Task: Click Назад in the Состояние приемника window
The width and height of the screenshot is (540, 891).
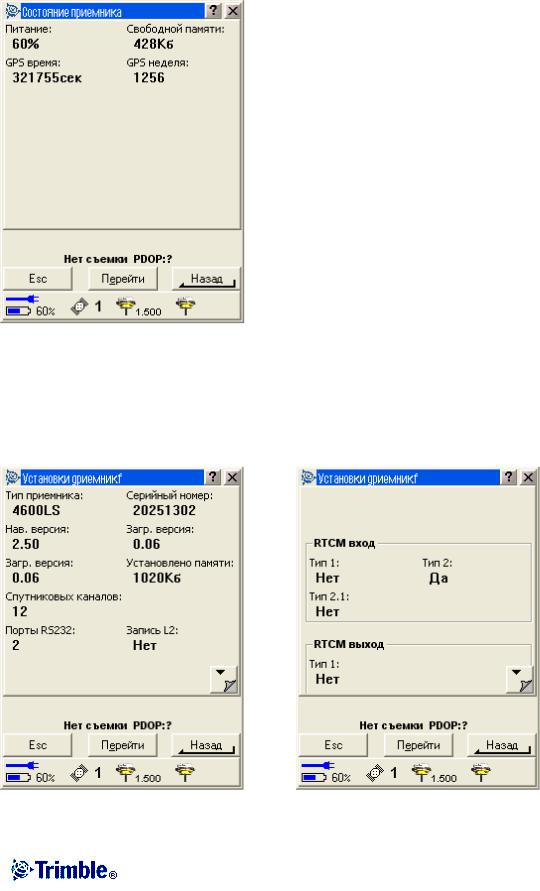Action: tap(206, 278)
